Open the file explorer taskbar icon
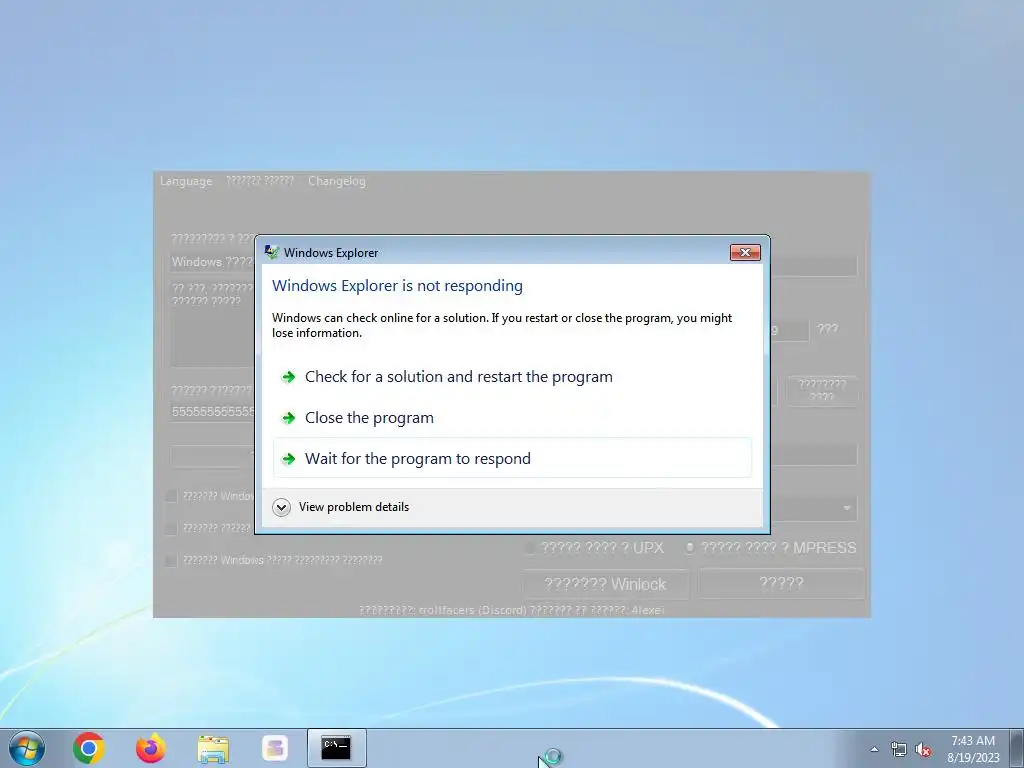Screen dimensions: 1024x768 (x=213, y=748)
